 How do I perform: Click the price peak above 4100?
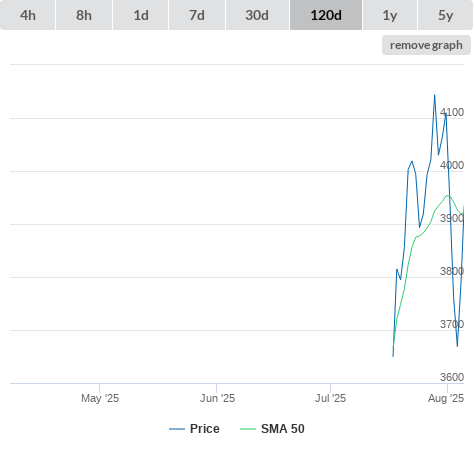pos(434,95)
